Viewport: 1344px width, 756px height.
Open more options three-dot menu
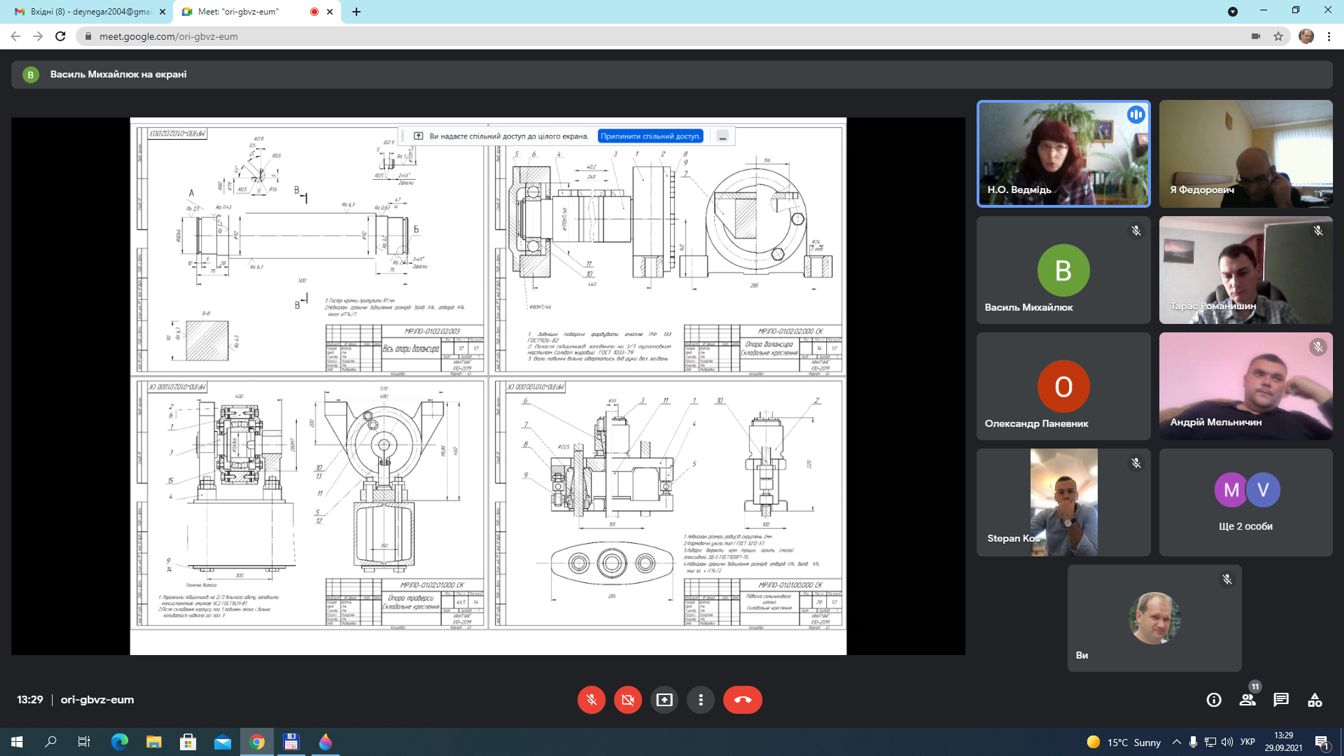pyautogui.click(x=701, y=700)
